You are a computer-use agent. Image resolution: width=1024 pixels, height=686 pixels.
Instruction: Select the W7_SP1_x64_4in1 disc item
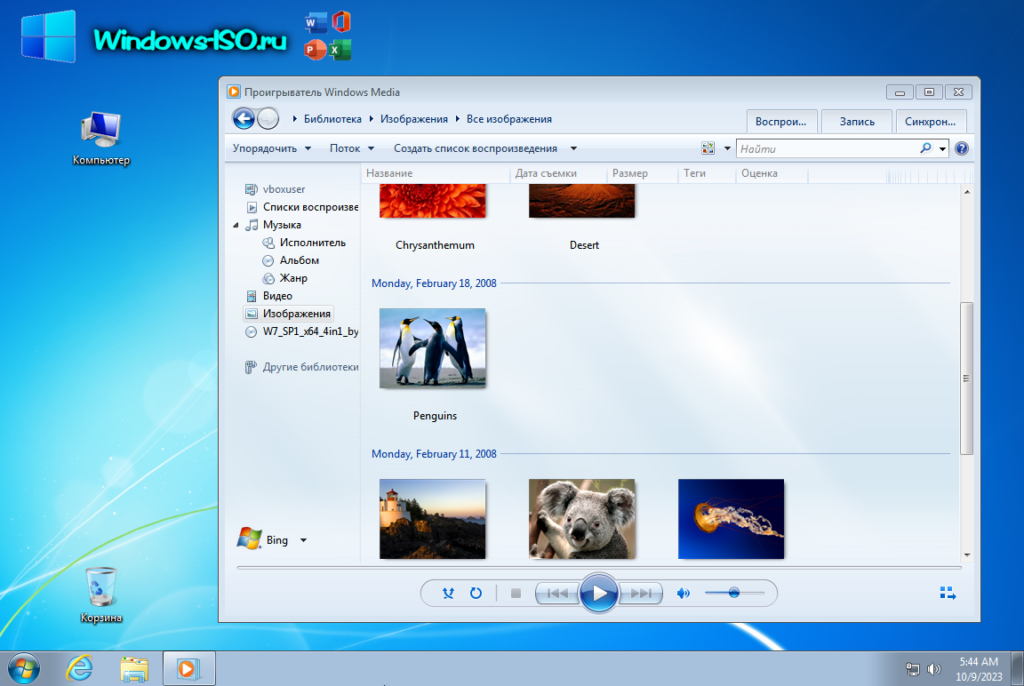coord(310,331)
